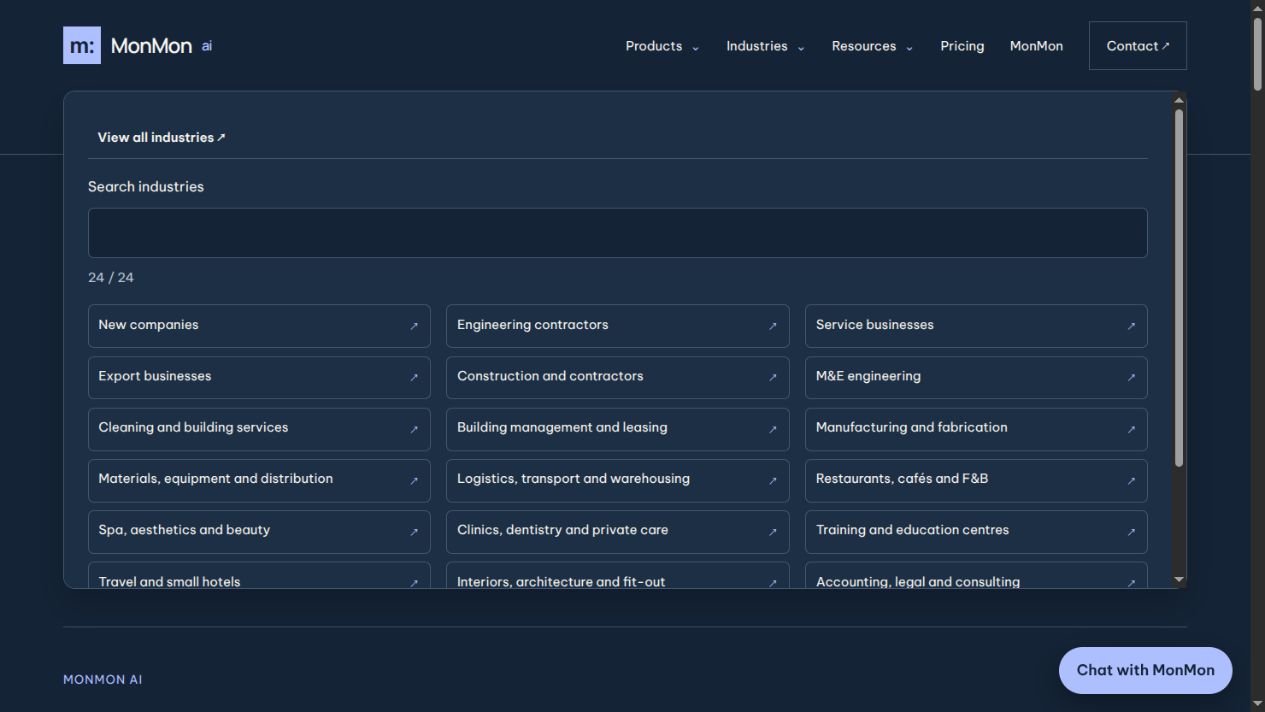Focus the Search industries input field
Viewport: 1265px width, 712px height.
point(617,233)
